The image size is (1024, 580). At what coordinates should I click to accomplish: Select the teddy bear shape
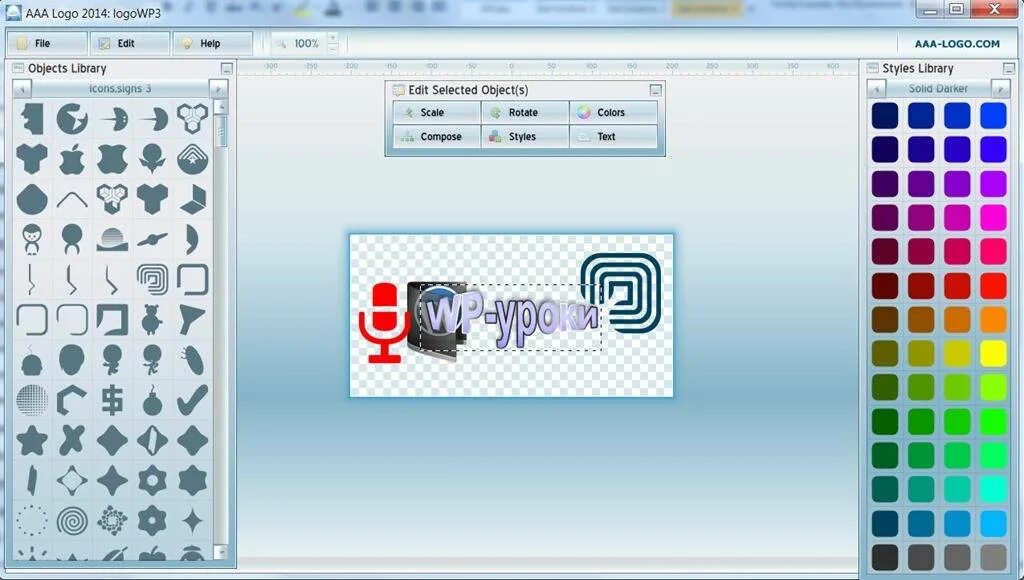[152, 319]
